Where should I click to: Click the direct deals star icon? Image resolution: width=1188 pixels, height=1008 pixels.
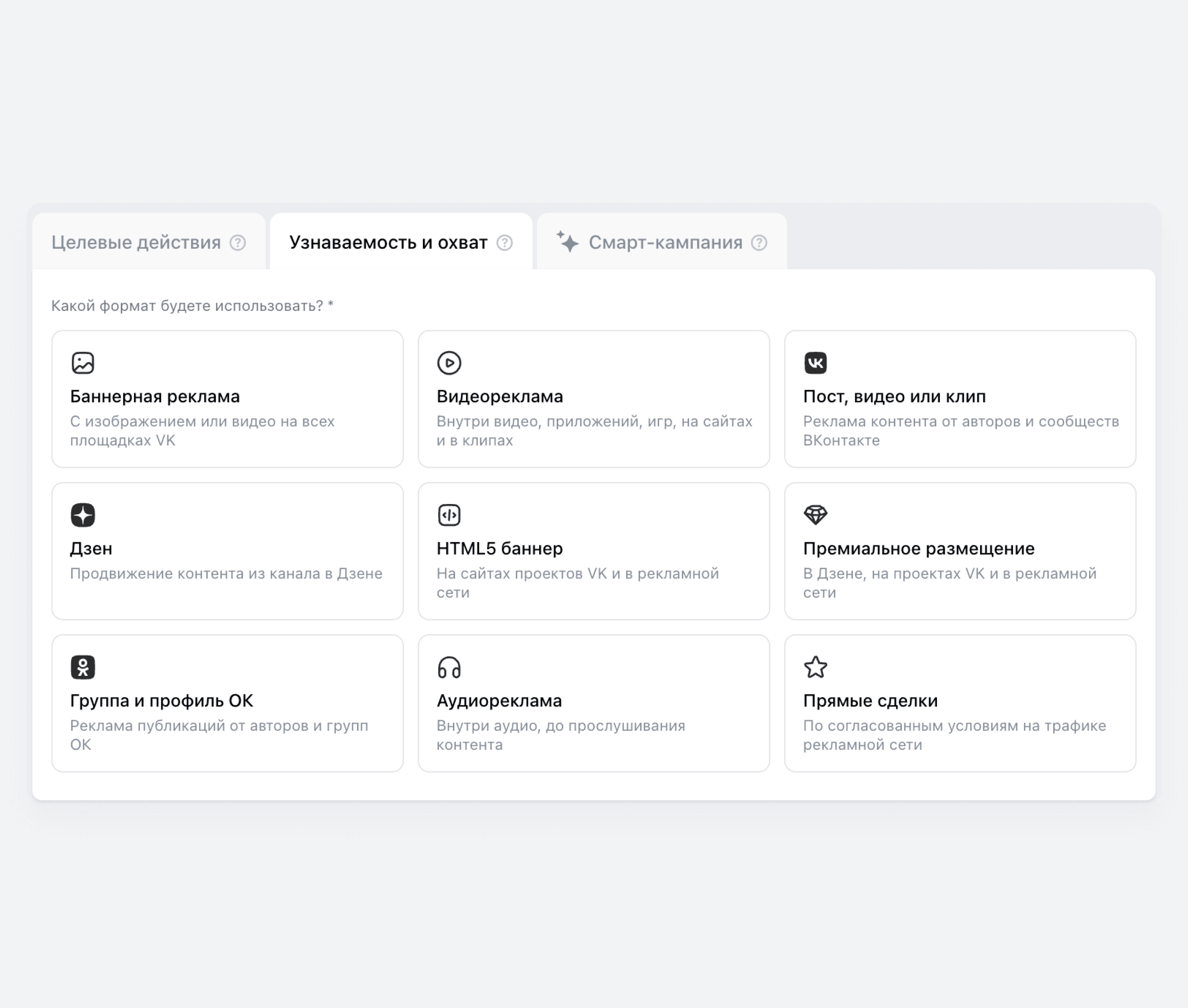point(815,667)
